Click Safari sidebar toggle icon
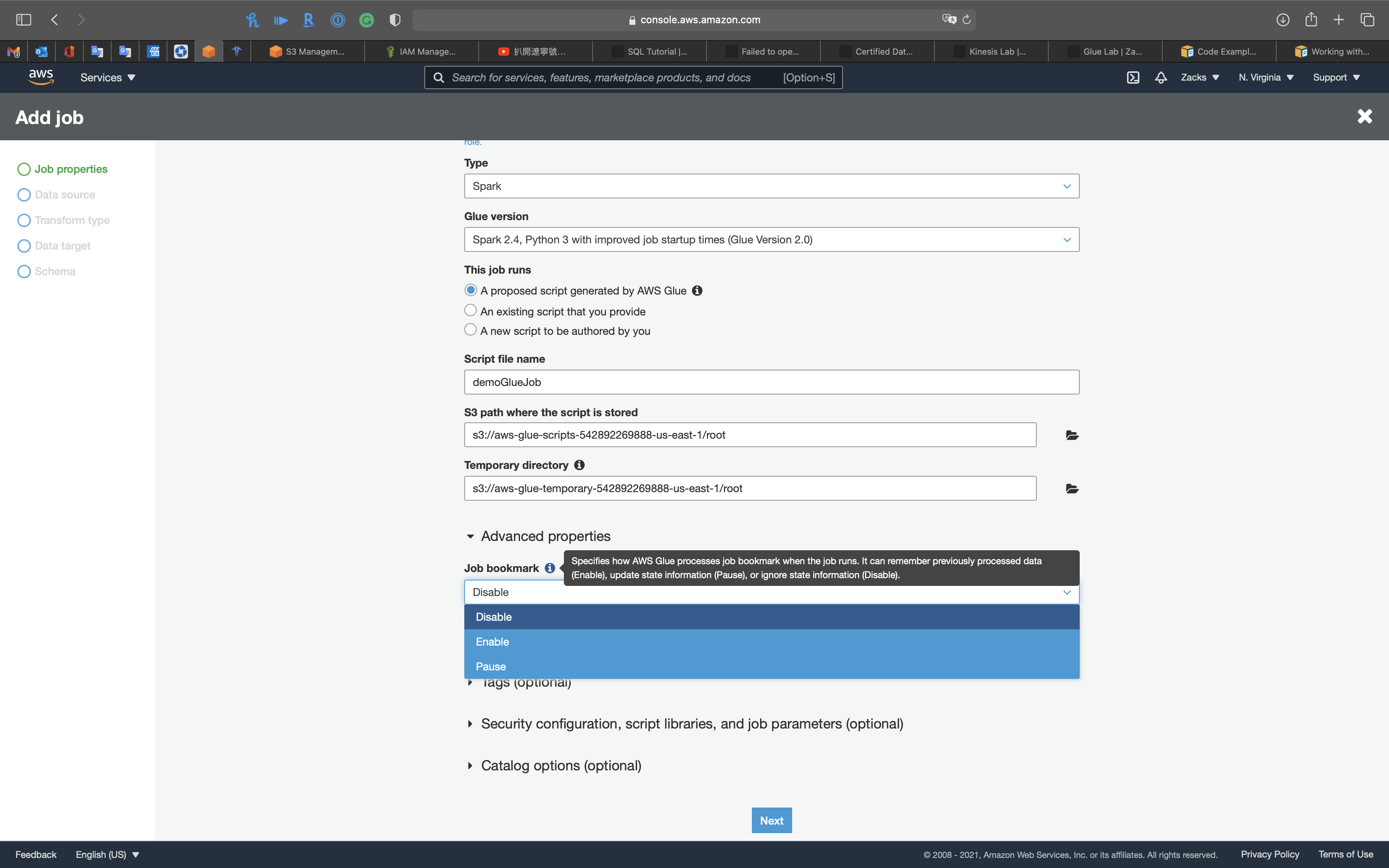The width and height of the screenshot is (1389, 868). (x=24, y=20)
